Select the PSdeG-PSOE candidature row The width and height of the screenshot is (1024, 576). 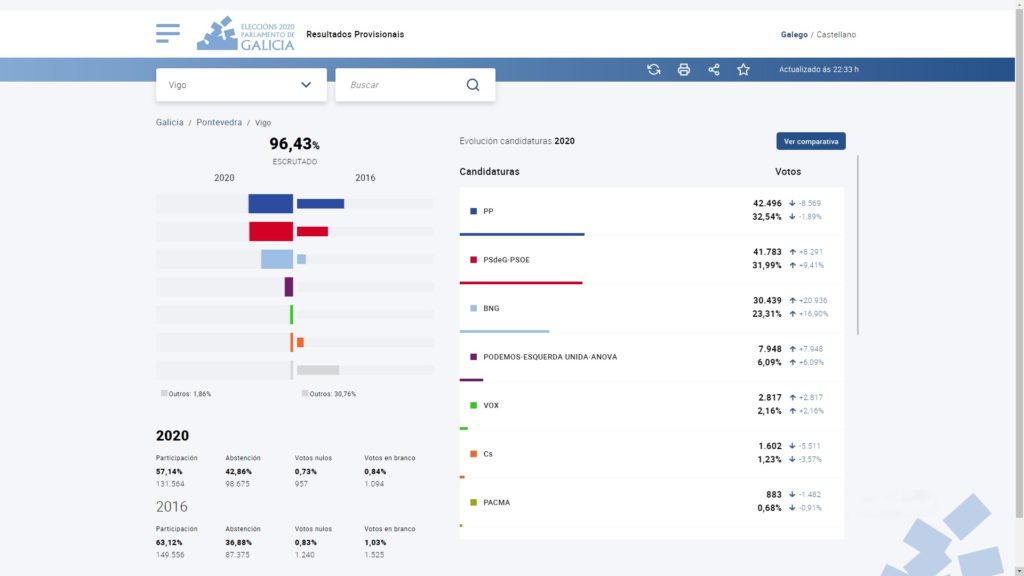[651, 260]
